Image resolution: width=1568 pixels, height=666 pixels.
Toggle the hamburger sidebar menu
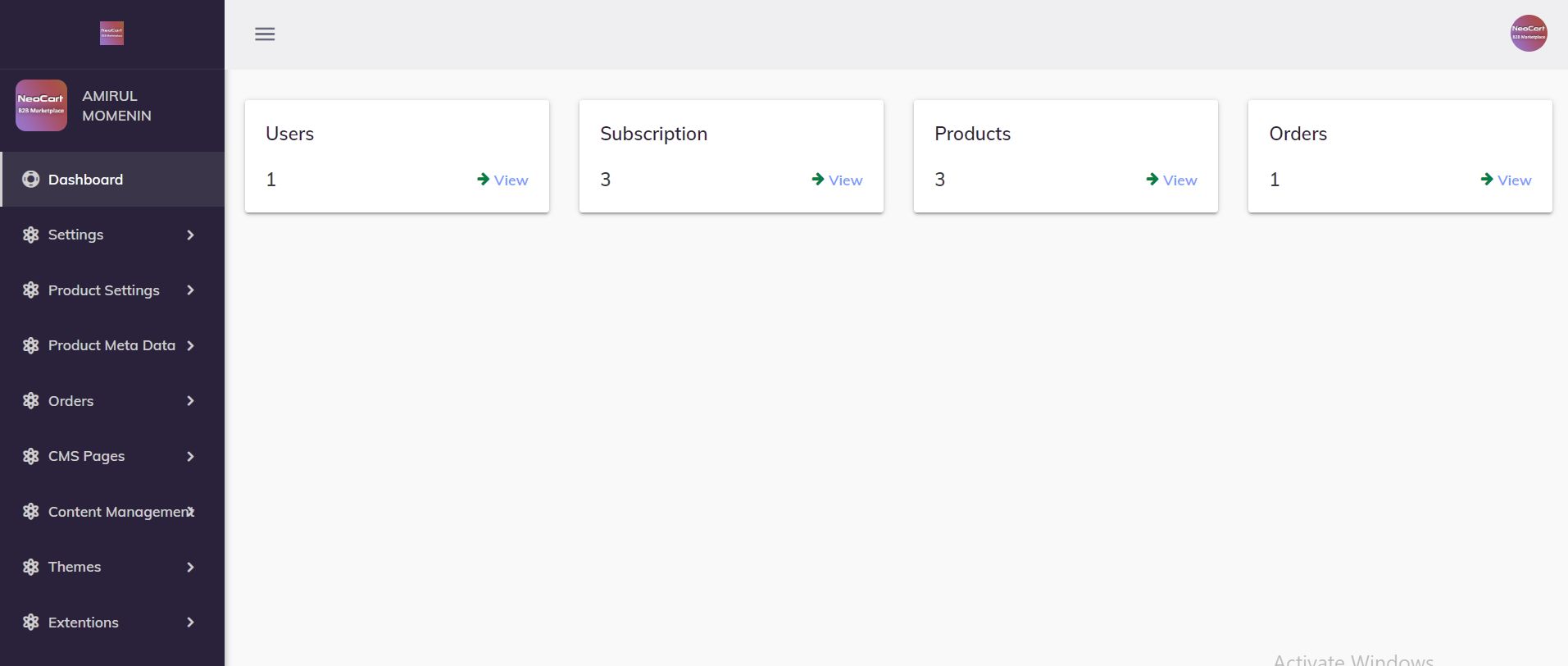click(x=265, y=34)
